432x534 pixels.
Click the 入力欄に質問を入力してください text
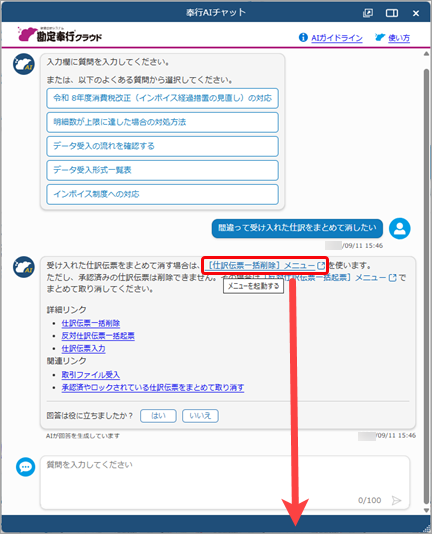108,62
